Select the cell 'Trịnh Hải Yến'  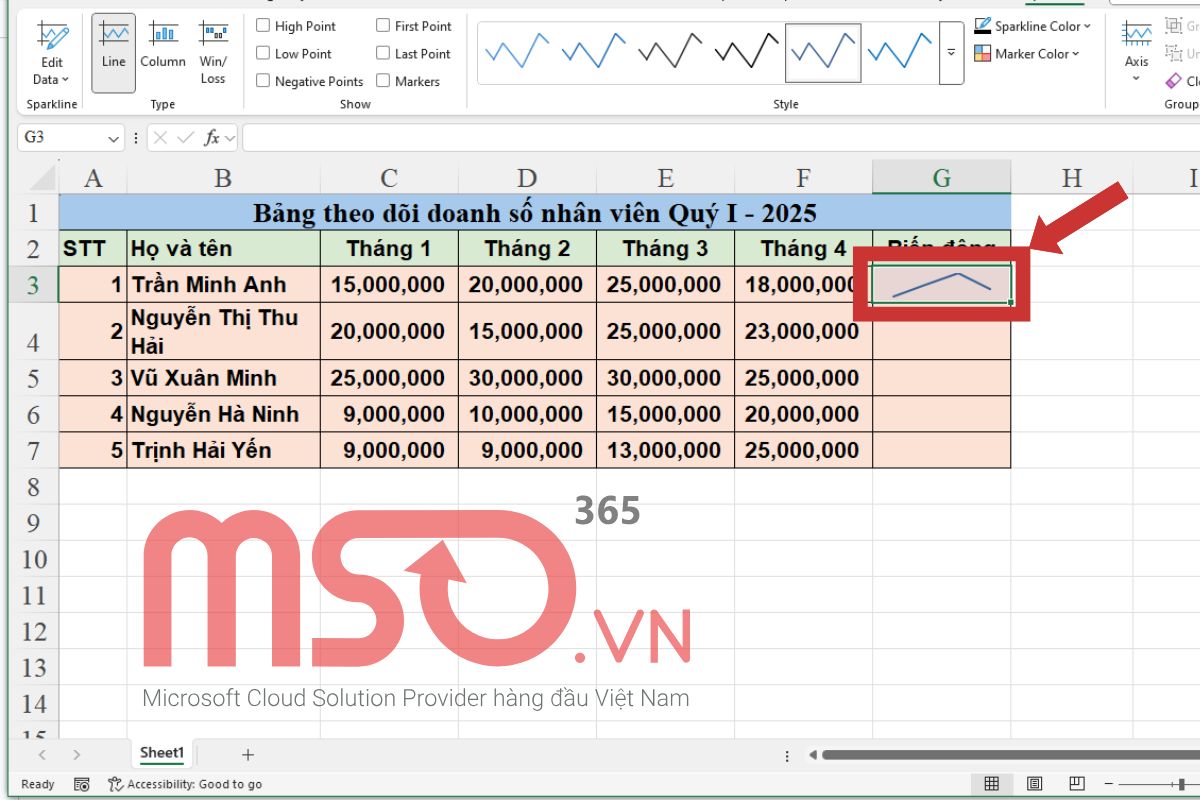click(x=224, y=450)
